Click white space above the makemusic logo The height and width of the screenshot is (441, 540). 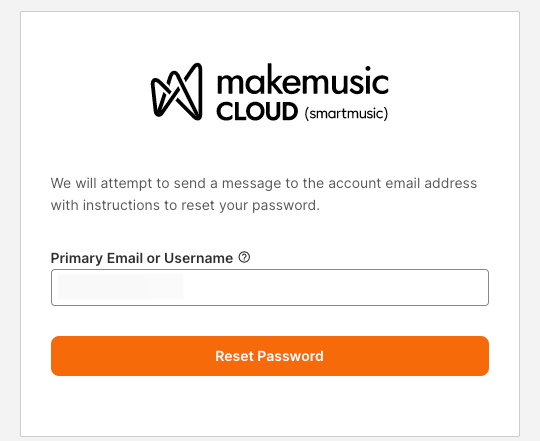tap(270, 36)
